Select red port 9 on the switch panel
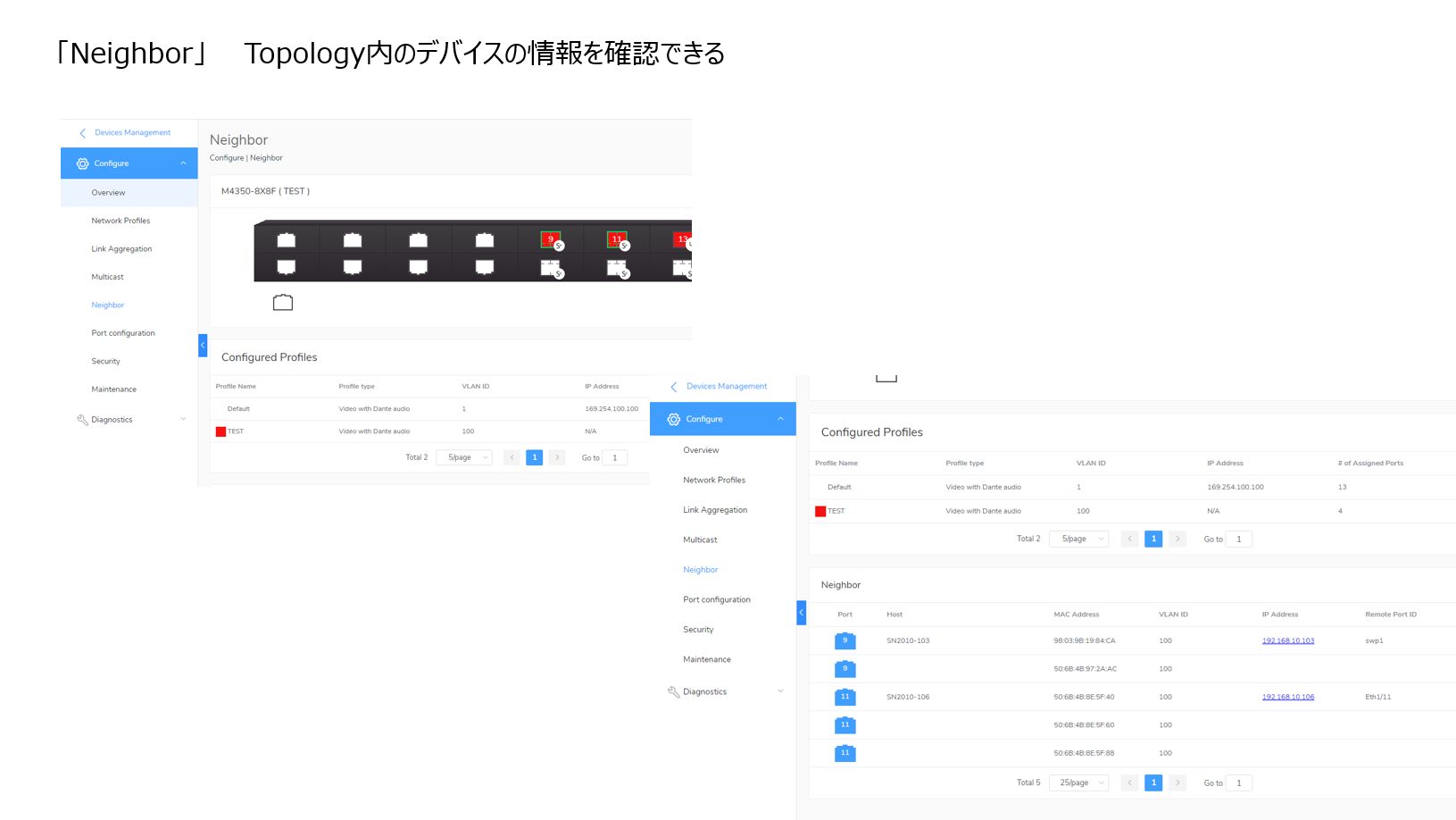This screenshot has width=1456, height=820. tap(551, 239)
